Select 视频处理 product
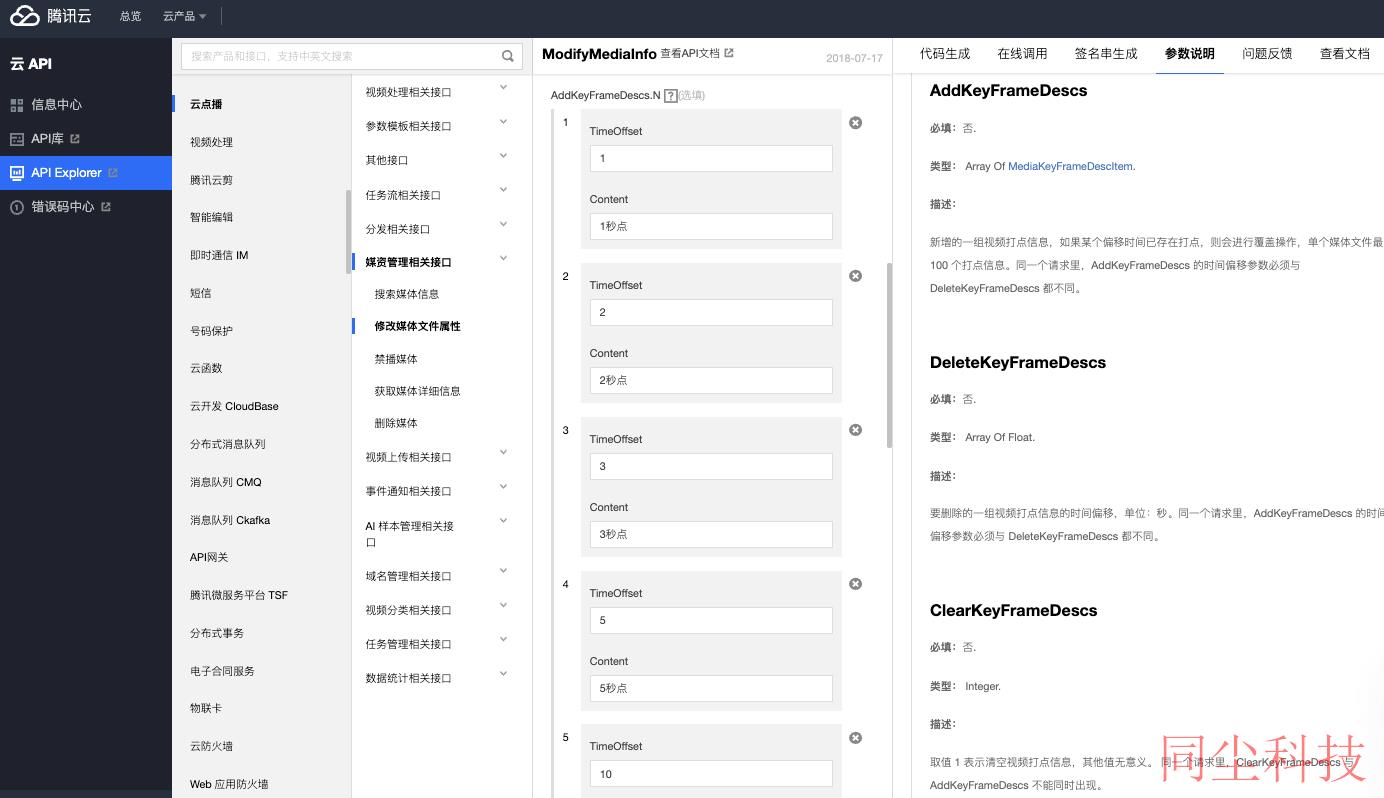This screenshot has width=1384, height=798. pyautogui.click(x=211, y=142)
